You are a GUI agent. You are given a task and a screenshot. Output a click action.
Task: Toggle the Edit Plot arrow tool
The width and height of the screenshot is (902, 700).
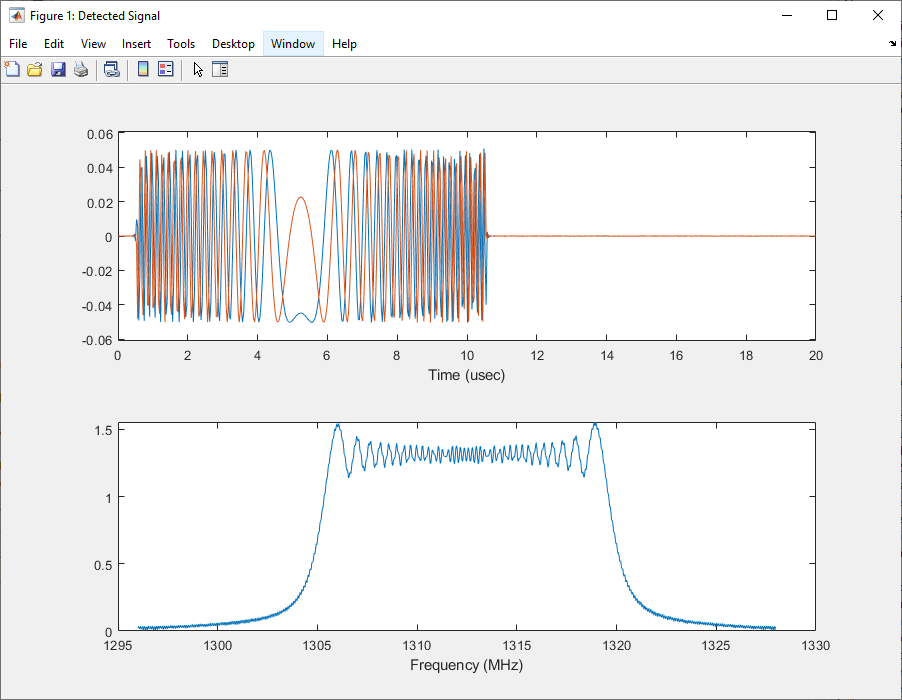198,69
